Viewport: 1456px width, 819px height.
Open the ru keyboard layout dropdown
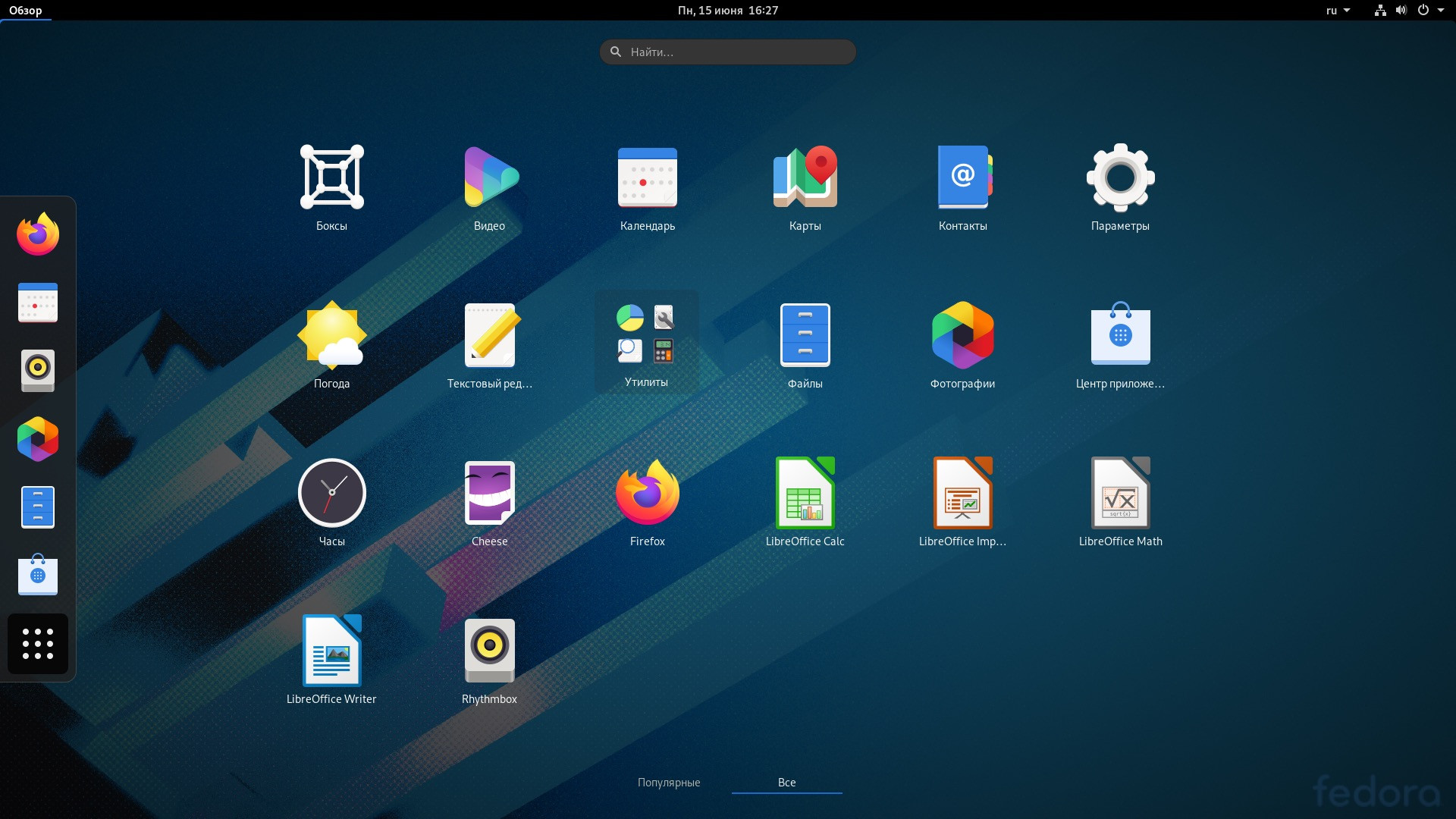click(x=1338, y=11)
